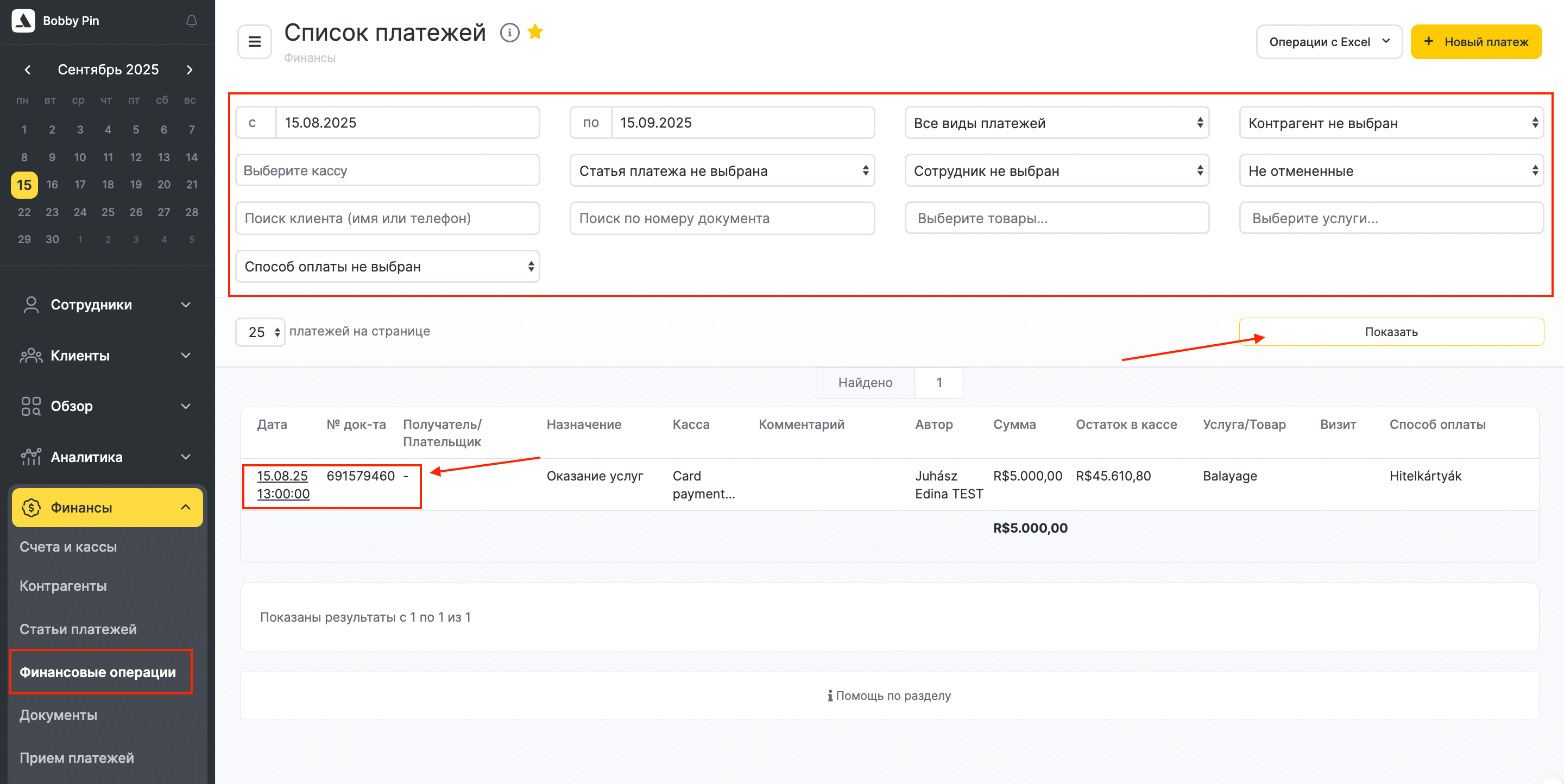Open the Операции с Excel dropdown
The width and height of the screenshot is (1564, 784).
[1328, 42]
